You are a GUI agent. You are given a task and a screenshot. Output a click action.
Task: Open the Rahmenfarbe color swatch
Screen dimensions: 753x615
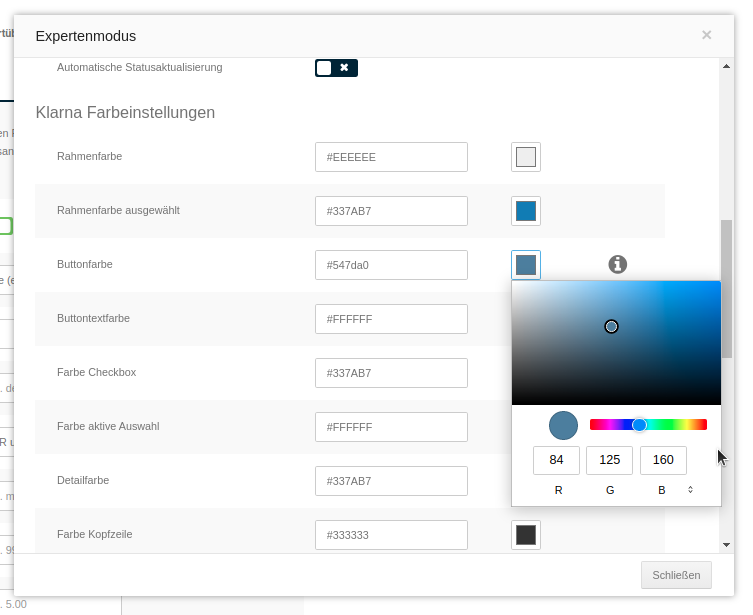[x=526, y=157]
